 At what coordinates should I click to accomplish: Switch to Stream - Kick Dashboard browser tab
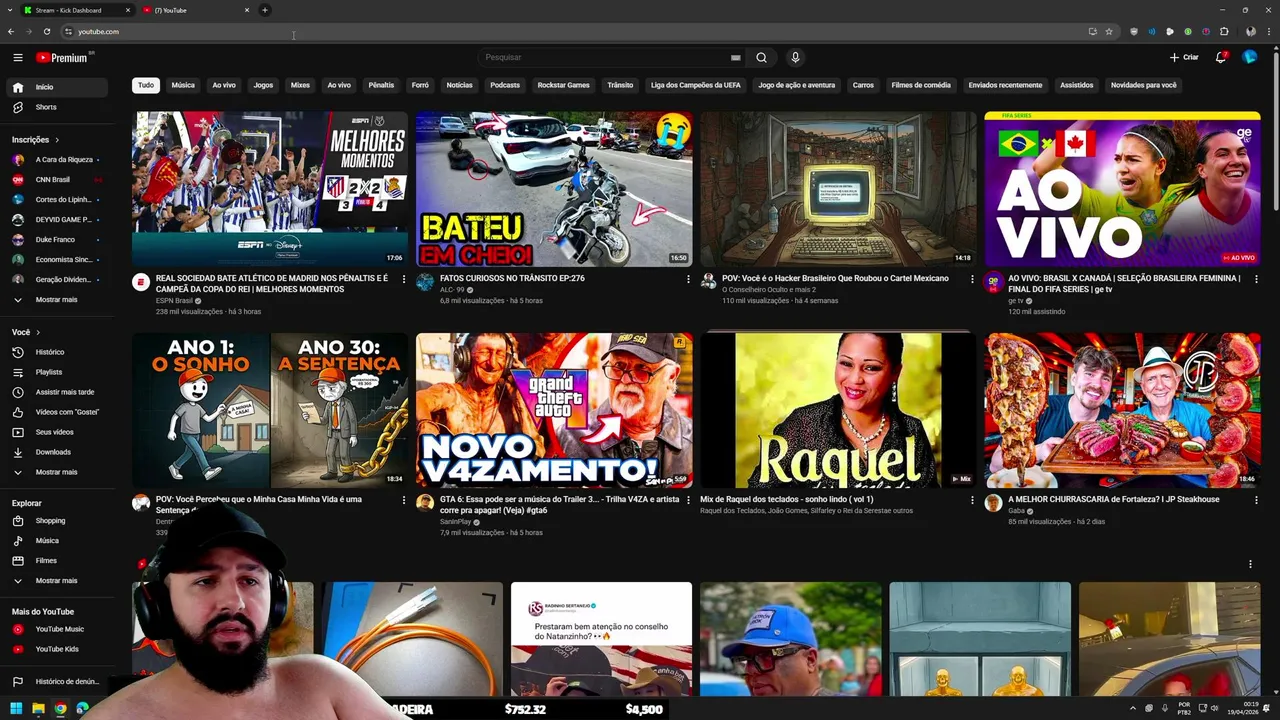(77, 10)
